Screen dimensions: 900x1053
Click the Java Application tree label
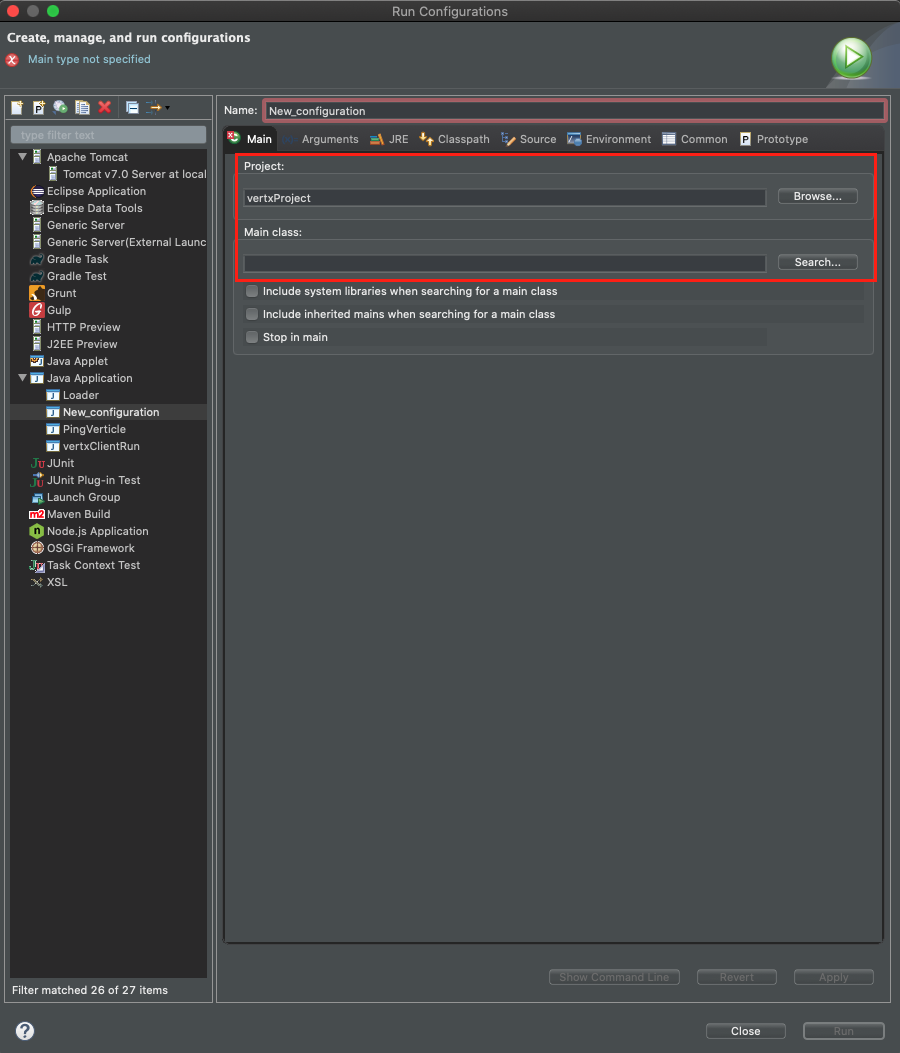point(89,378)
